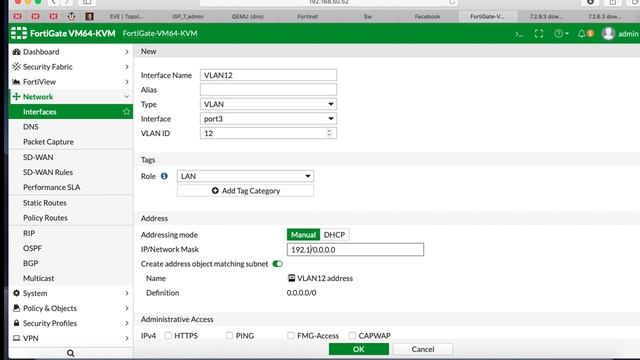Click the VLAN12 address object icon
The height and width of the screenshot is (360, 640).
click(291, 278)
